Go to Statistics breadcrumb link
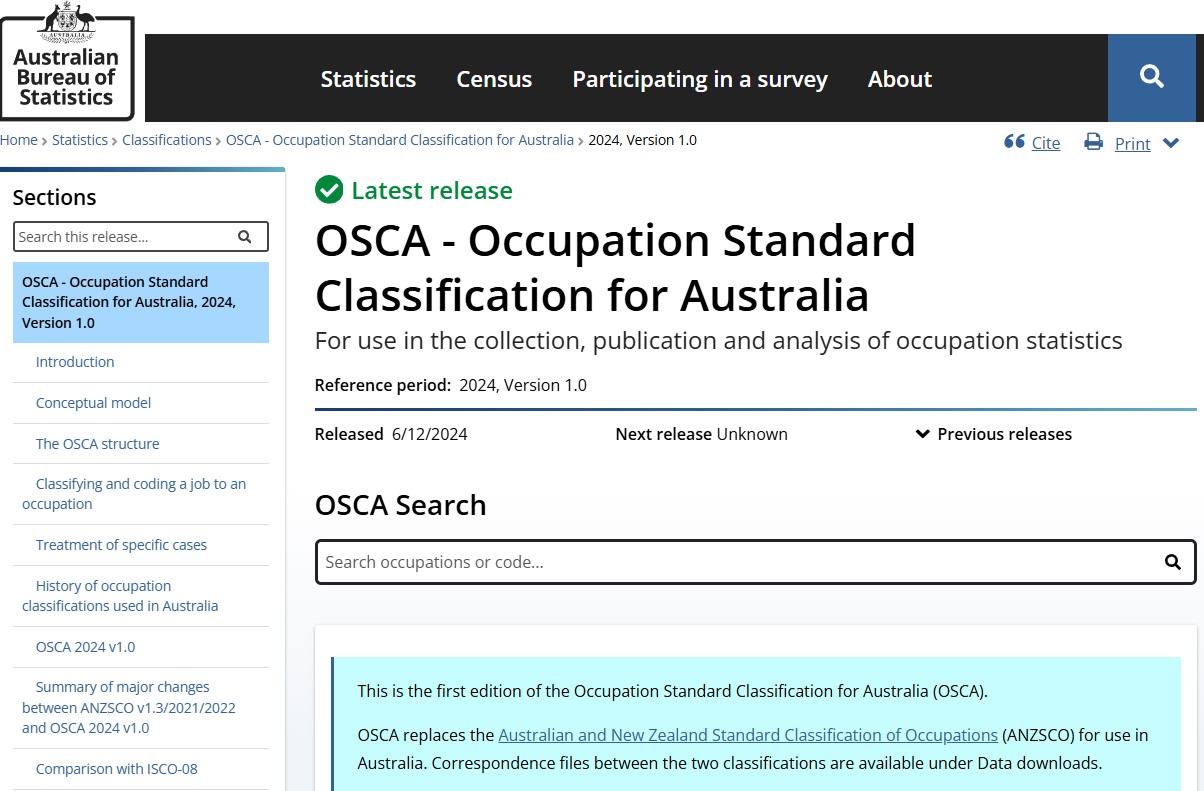Image resolution: width=1204 pixels, height=791 pixels. (x=80, y=140)
